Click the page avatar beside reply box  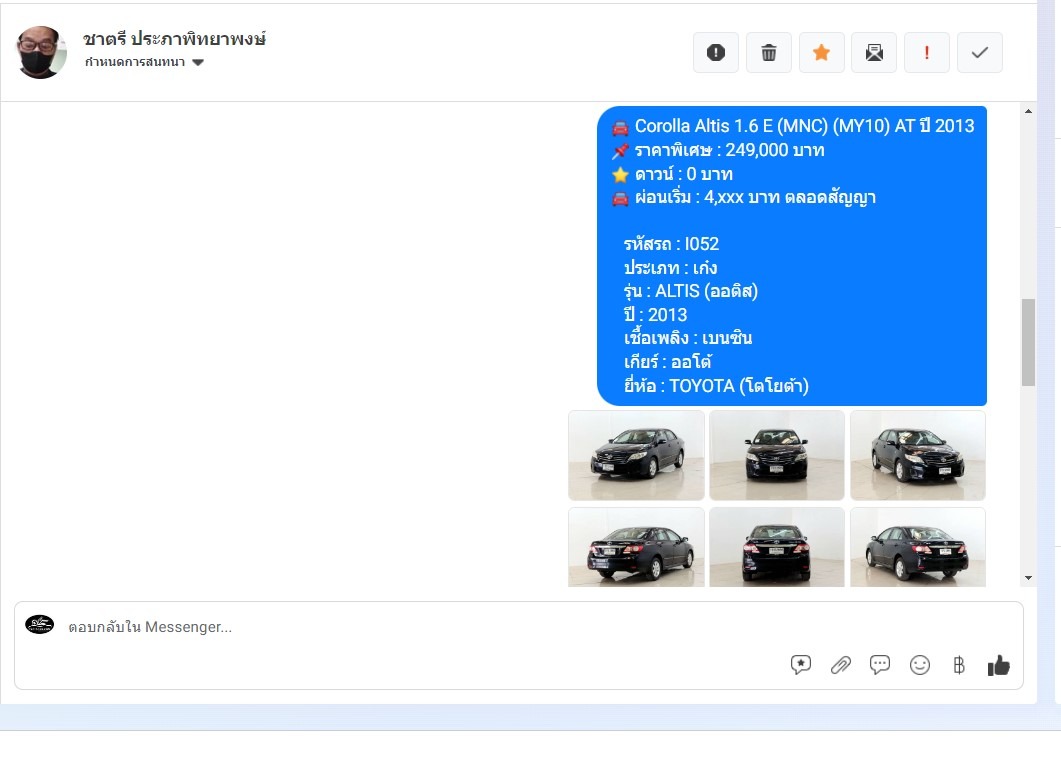point(39,624)
